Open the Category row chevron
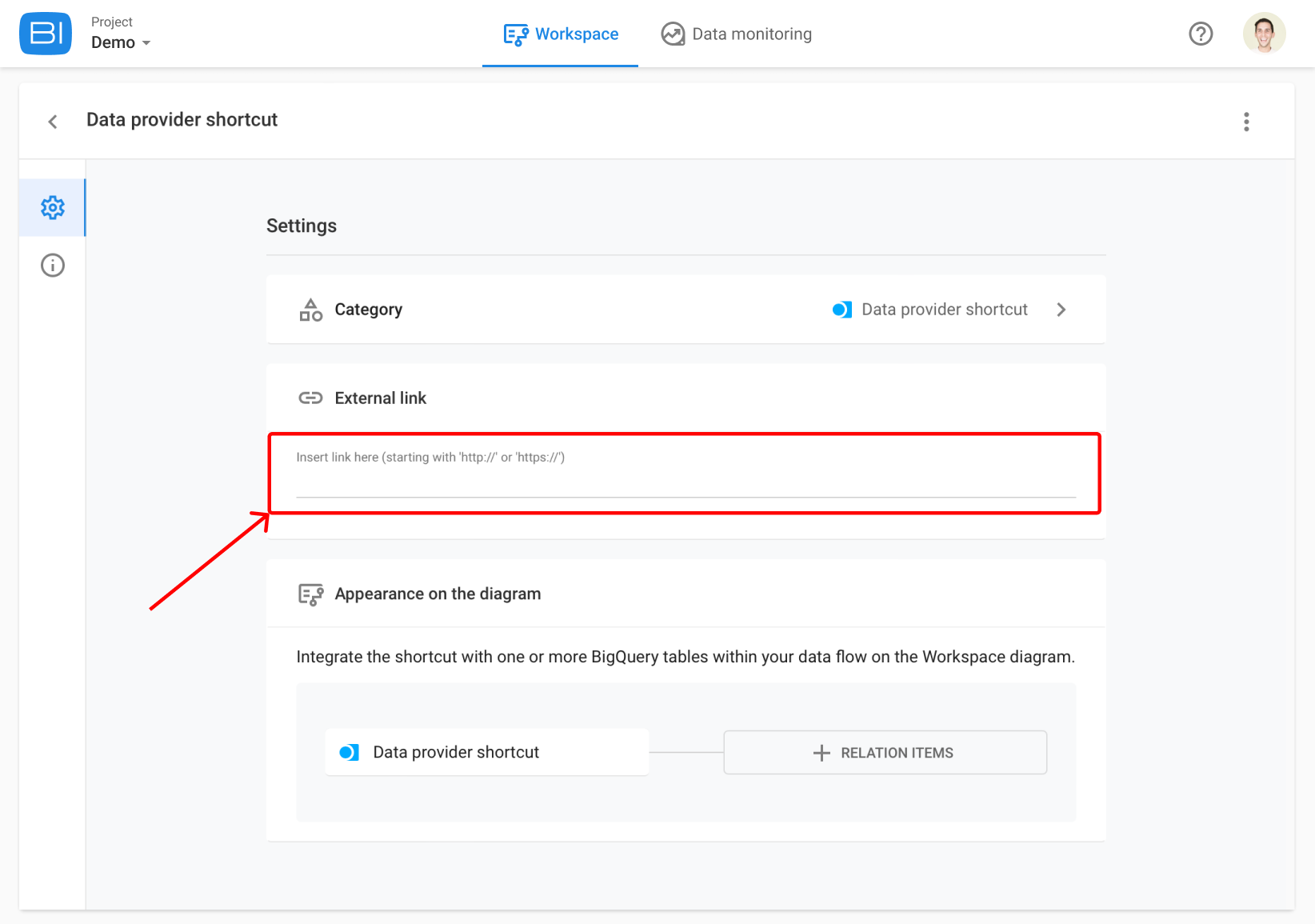This screenshot has height=924, width=1315. point(1061,310)
